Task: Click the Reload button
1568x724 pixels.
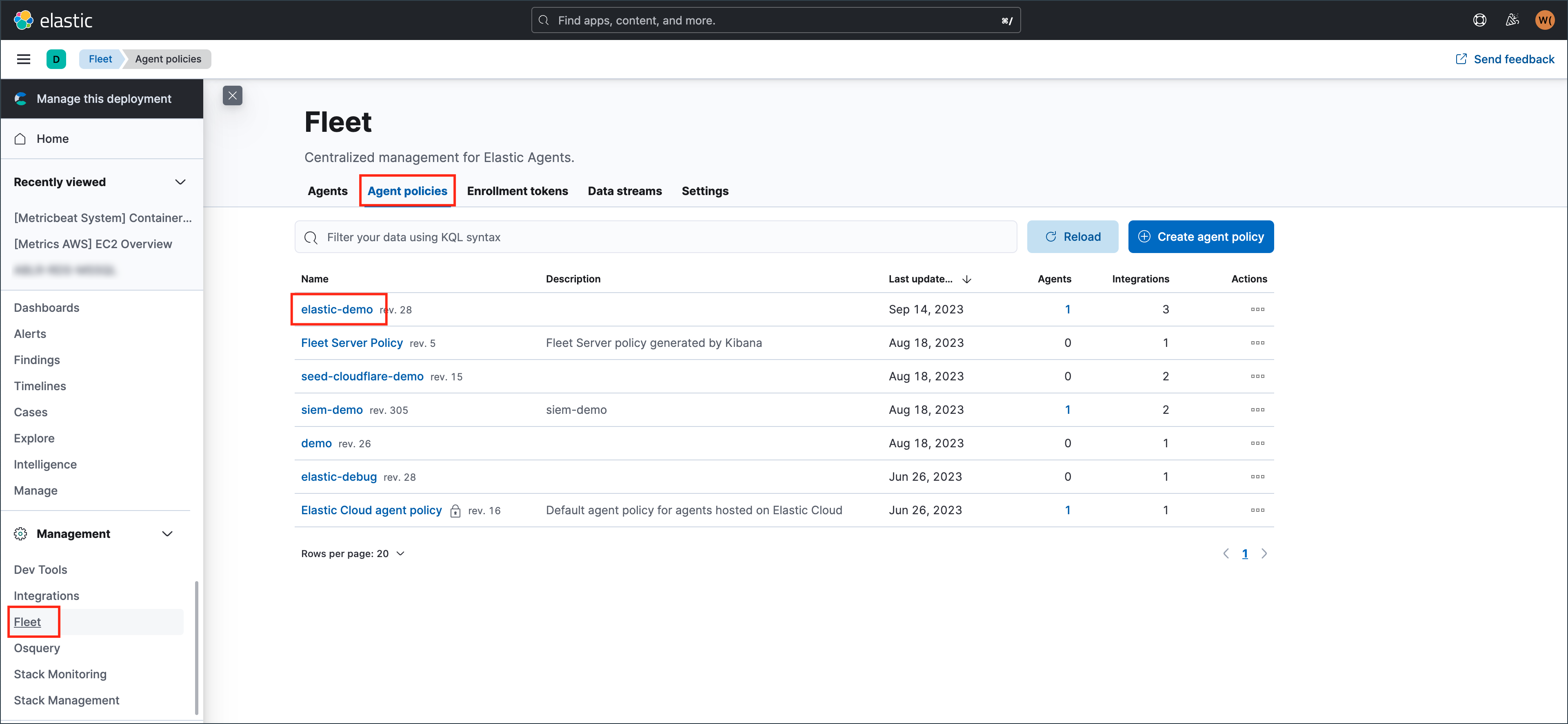Action: click(x=1073, y=236)
